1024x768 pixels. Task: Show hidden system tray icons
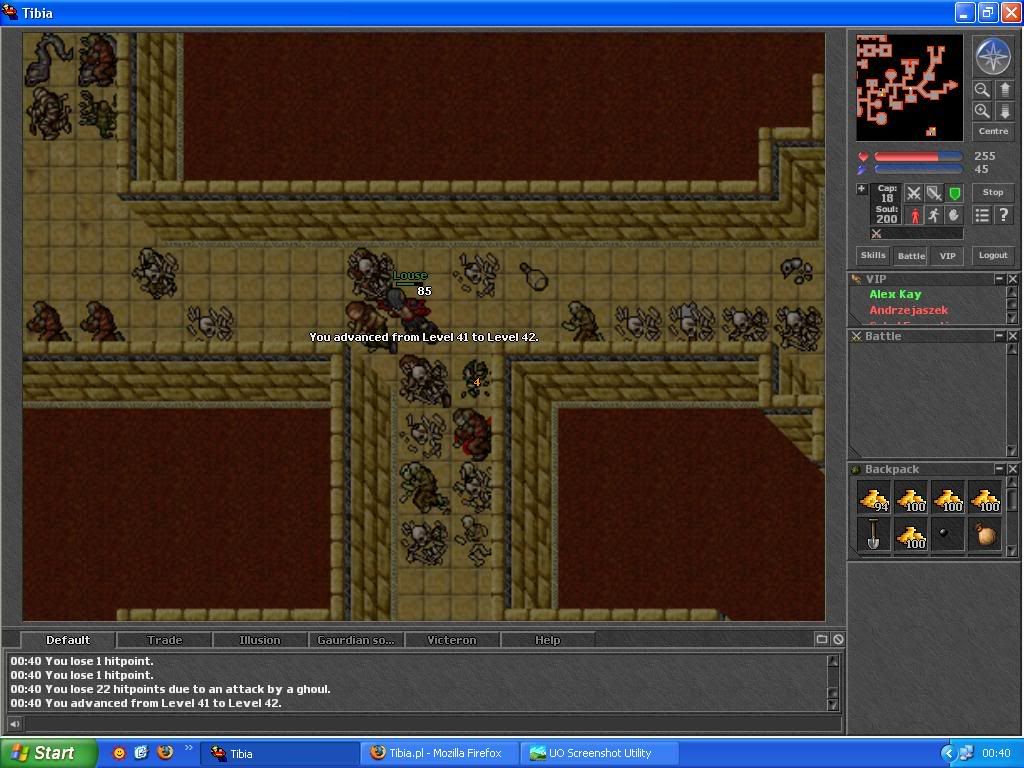pyautogui.click(x=948, y=753)
